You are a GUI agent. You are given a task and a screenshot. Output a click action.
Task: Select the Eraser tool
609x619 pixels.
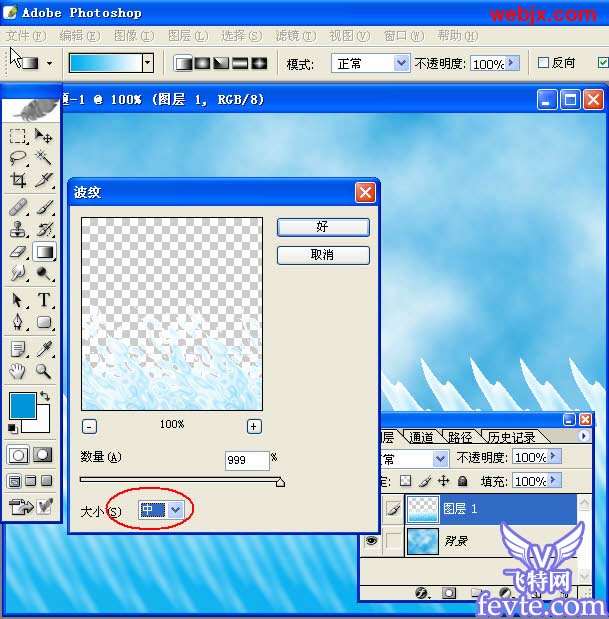tap(18, 251)
